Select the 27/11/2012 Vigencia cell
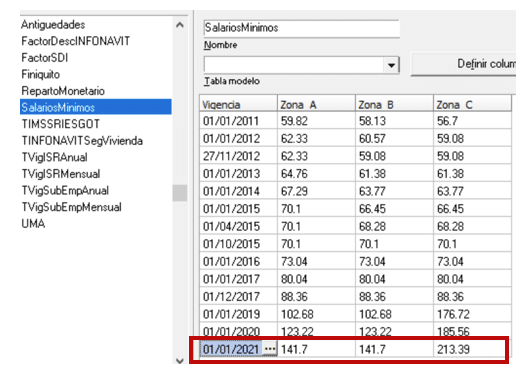This screenshot has height=374, width=523. pyautogui.click(x=238, y=156)
